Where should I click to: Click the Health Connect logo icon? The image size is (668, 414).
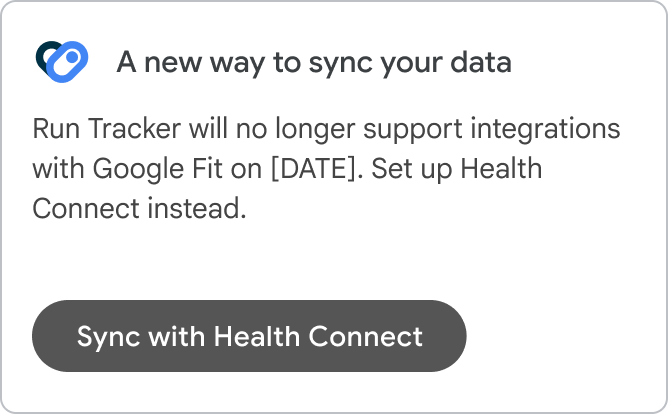[61, 60]
